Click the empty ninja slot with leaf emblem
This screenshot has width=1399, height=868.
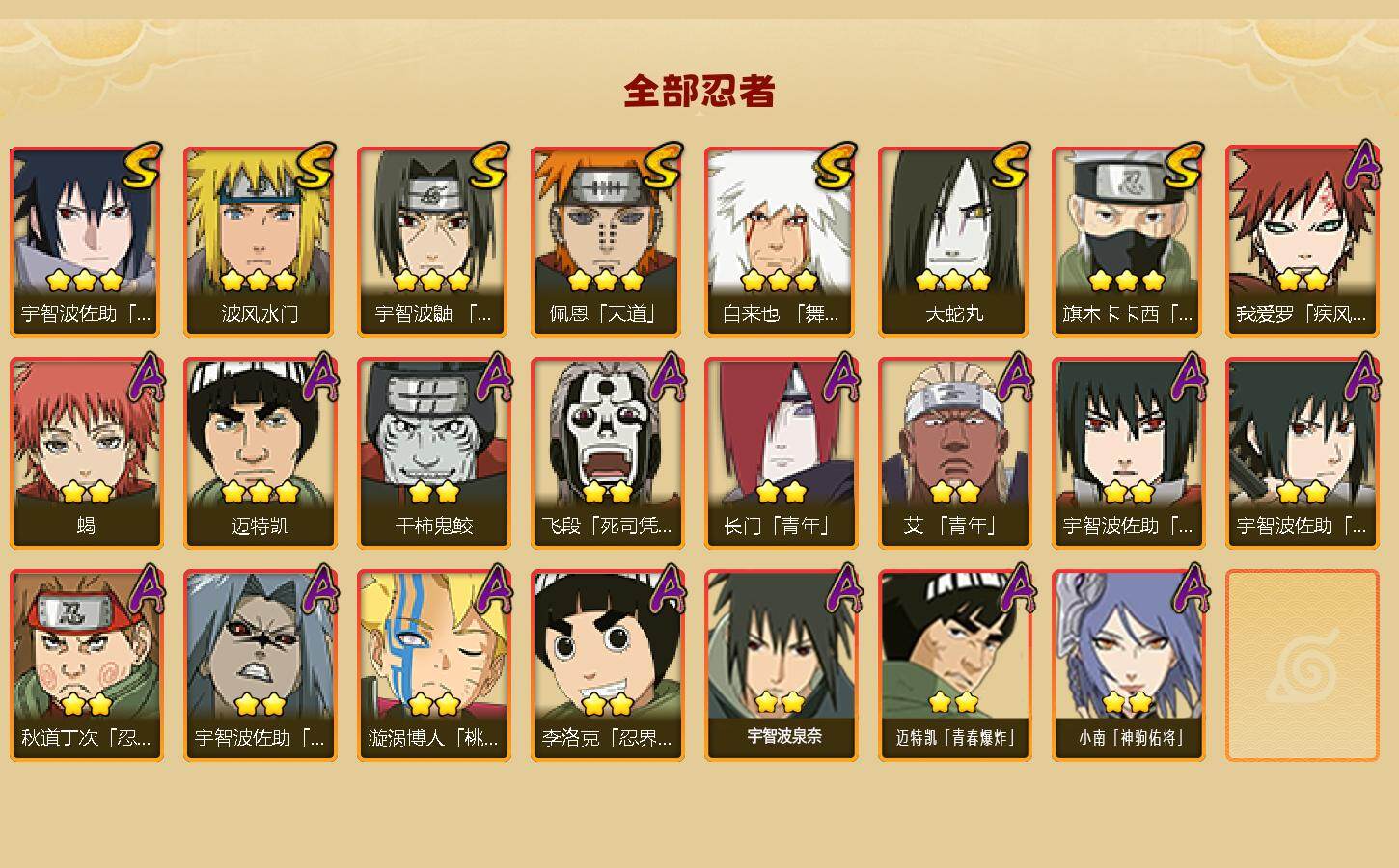click(1302, 665)
